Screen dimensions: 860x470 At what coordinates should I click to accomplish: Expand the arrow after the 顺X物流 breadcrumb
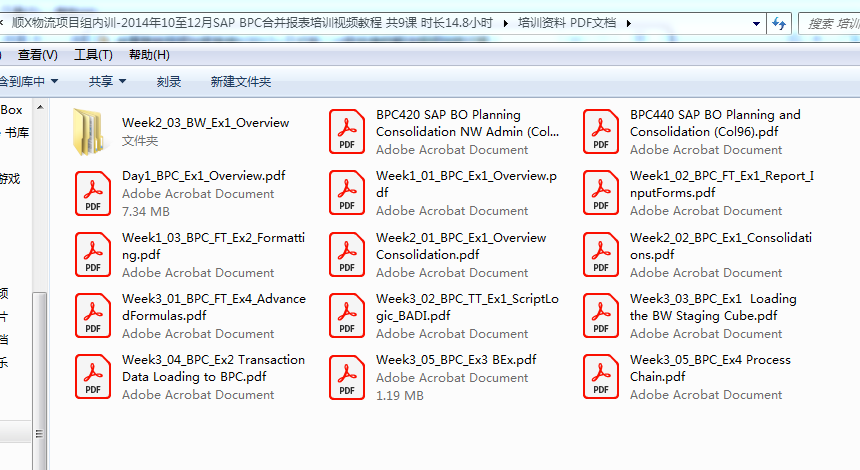pos(505,23)
